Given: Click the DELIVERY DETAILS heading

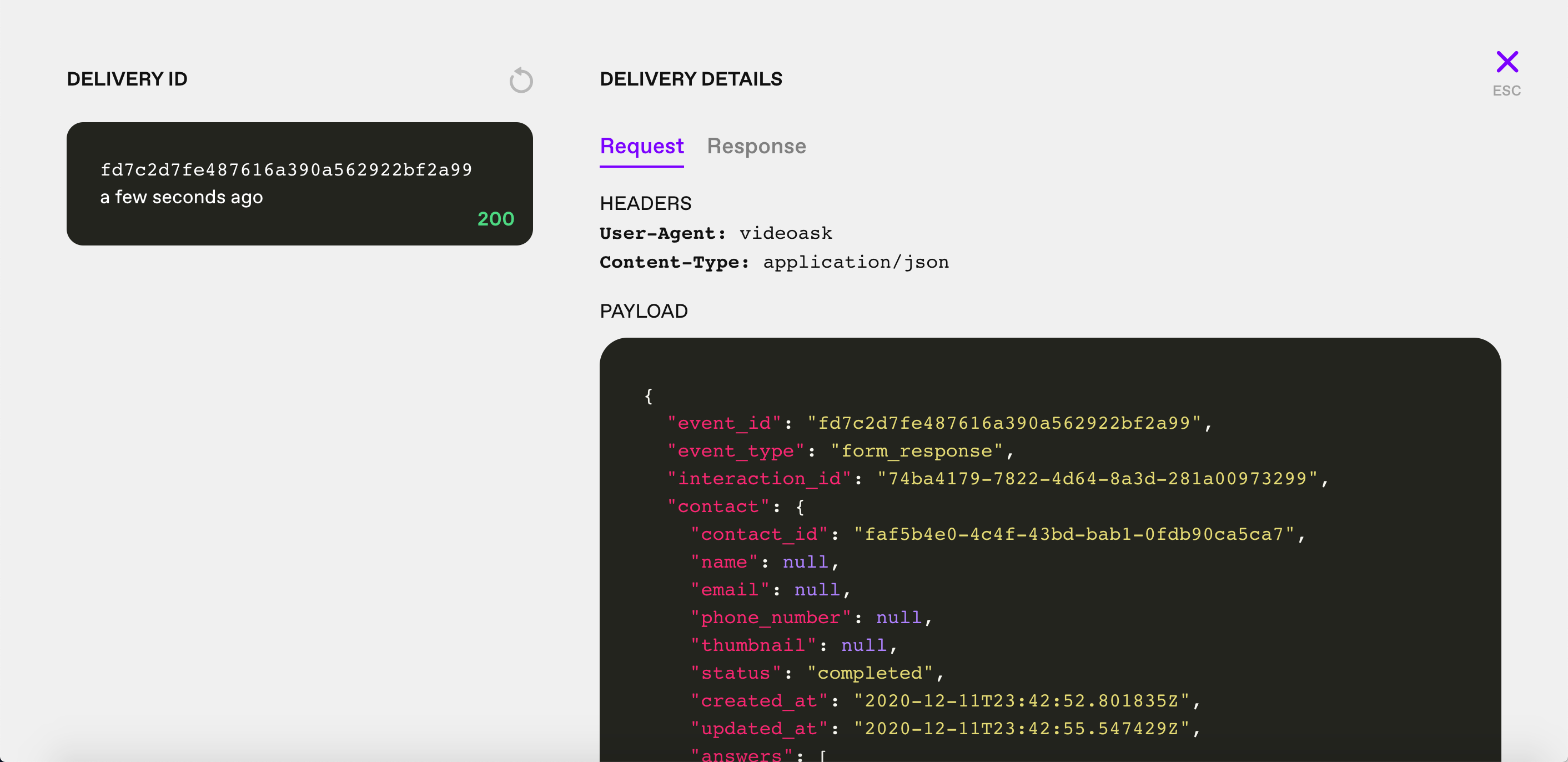Looking at the screenshot, I should pos(690,79).
